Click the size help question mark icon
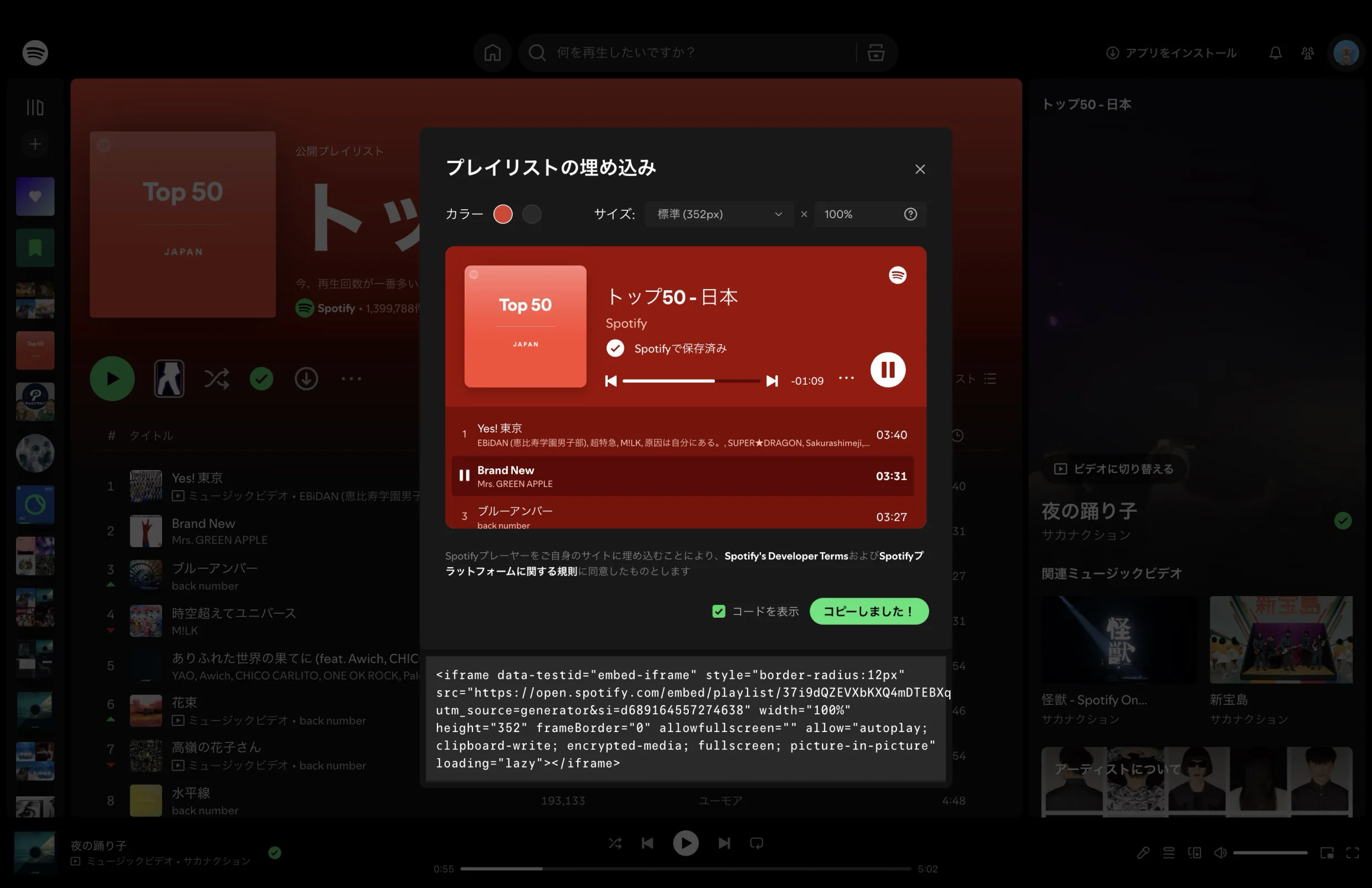The image size is (1372, 888). [910, 214]
